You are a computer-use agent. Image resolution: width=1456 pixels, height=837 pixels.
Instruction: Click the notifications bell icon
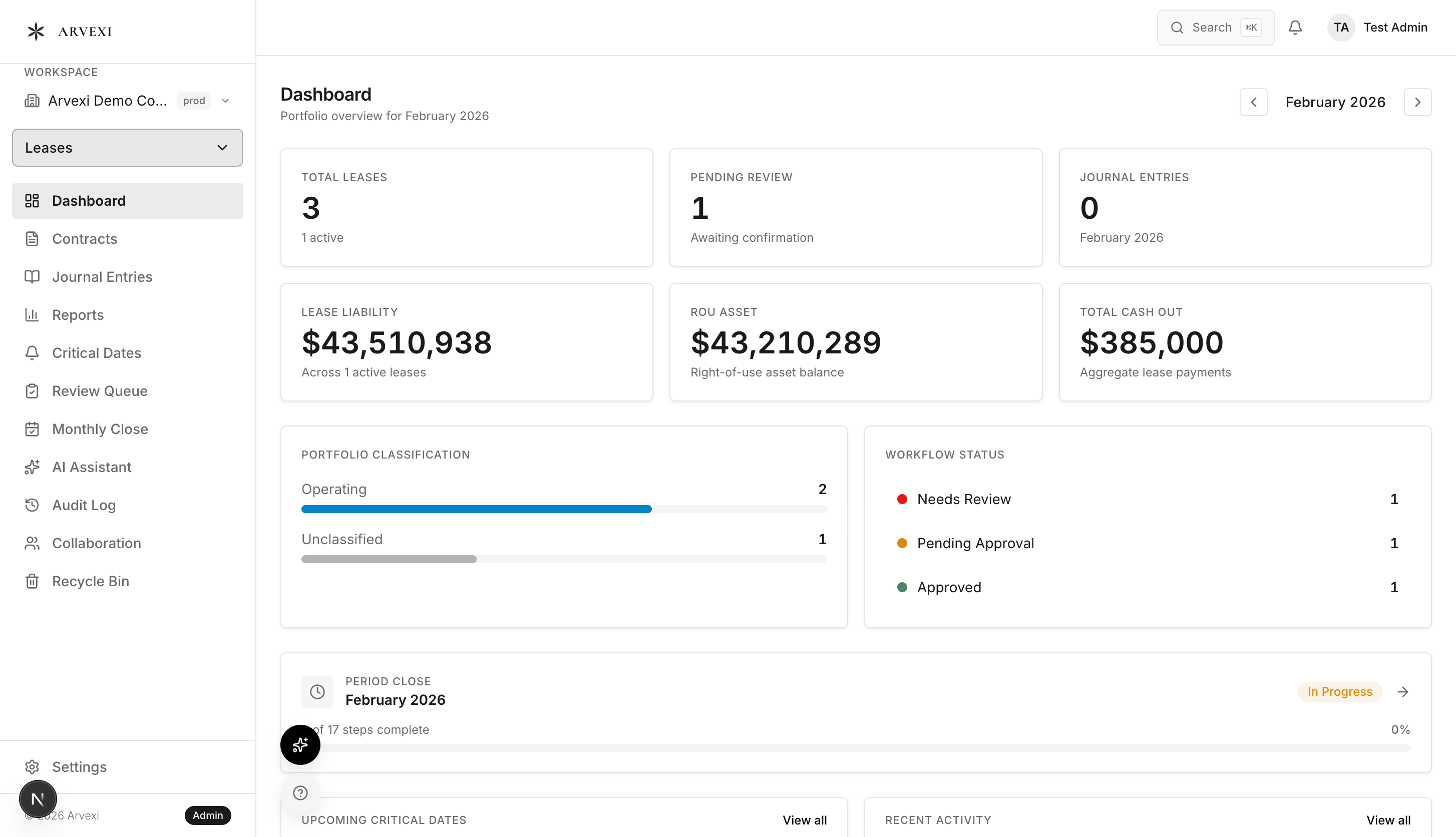point(1294,28)
